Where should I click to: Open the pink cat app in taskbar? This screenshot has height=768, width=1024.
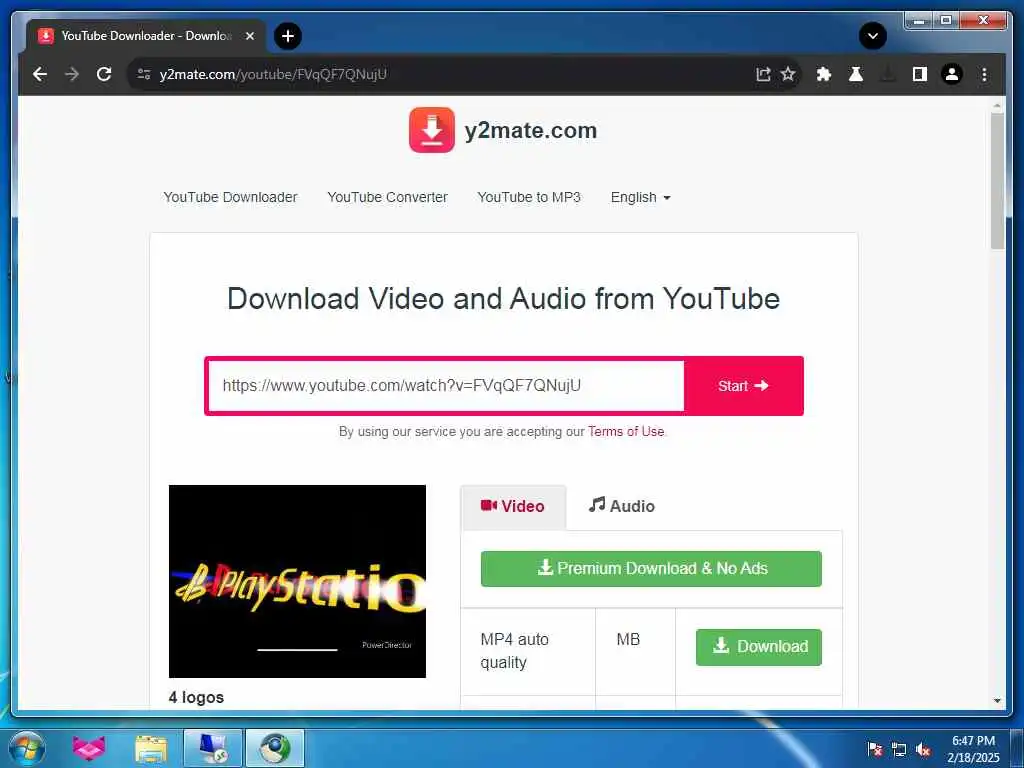click(88, 748)
